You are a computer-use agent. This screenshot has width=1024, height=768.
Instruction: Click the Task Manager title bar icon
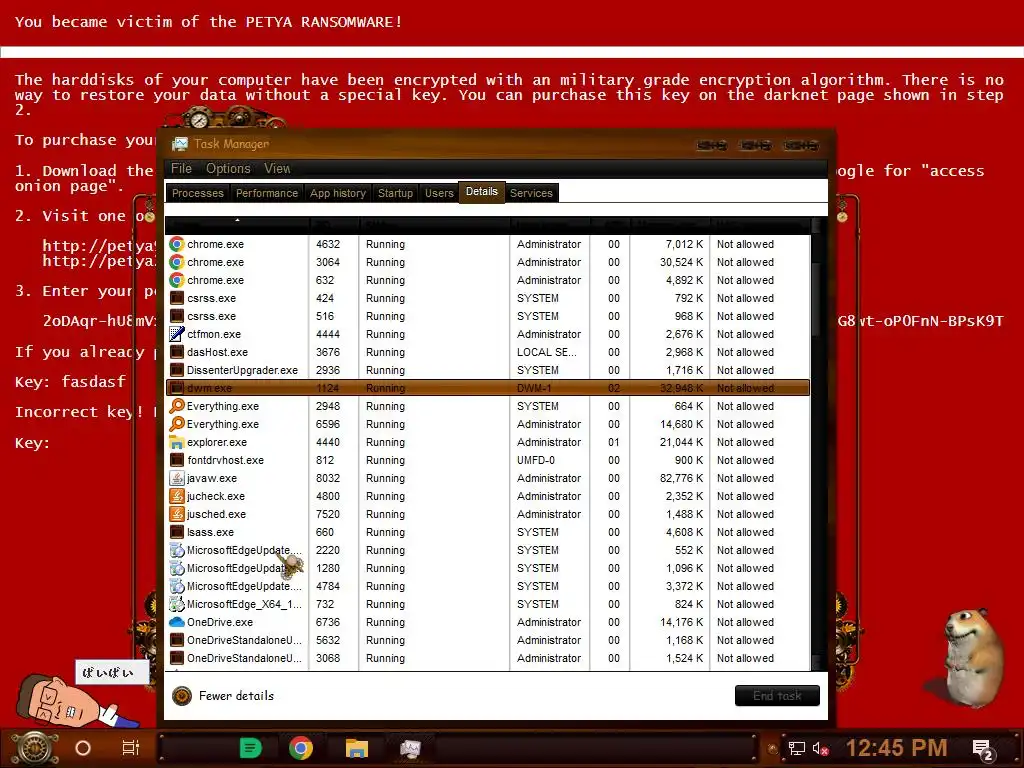tap(180, 144)
